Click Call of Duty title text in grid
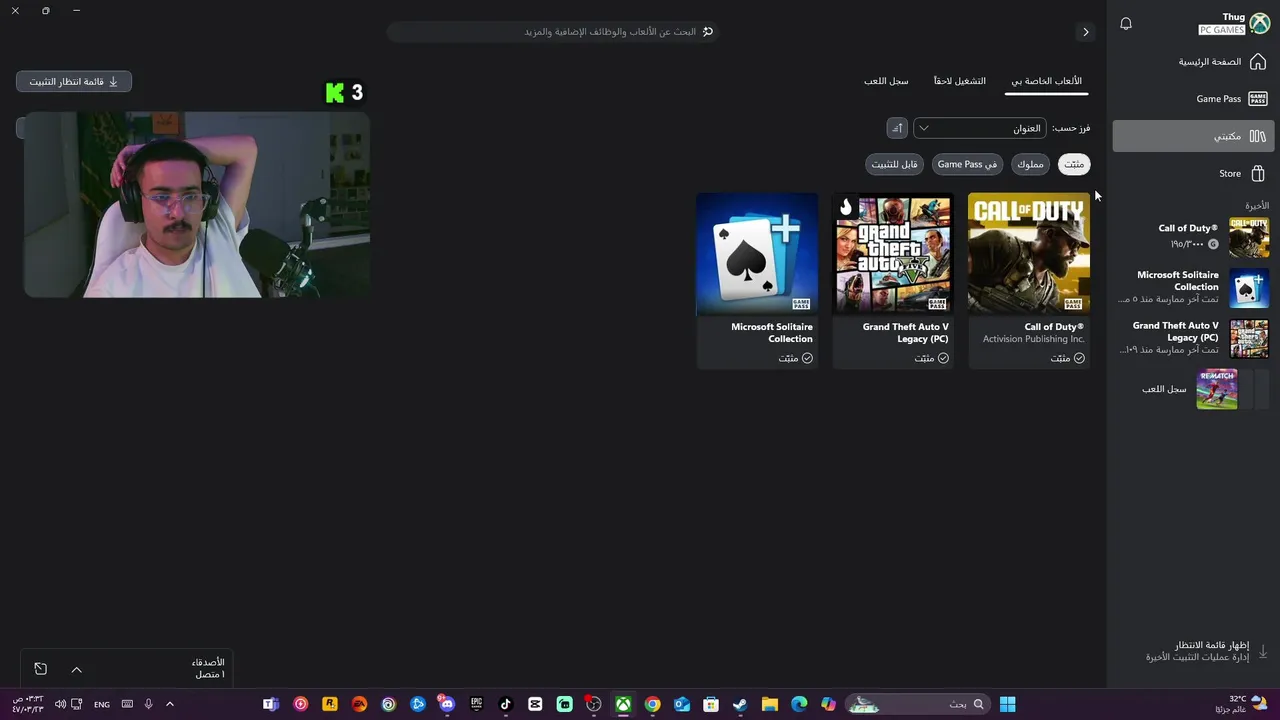Screen dimensions: 1280x720 [1054, 327]
